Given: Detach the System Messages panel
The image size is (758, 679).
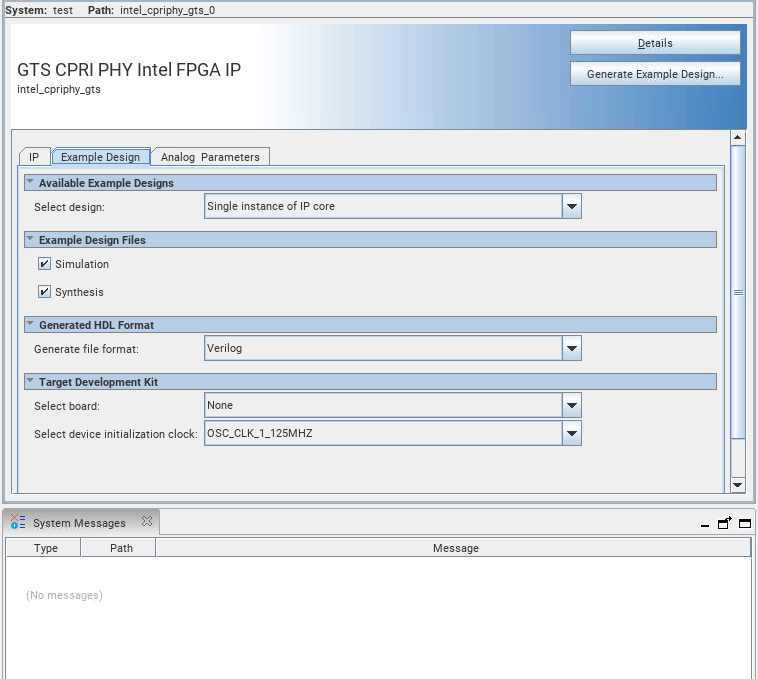Looking at the screenshot, I should click(x=725, y=523).
